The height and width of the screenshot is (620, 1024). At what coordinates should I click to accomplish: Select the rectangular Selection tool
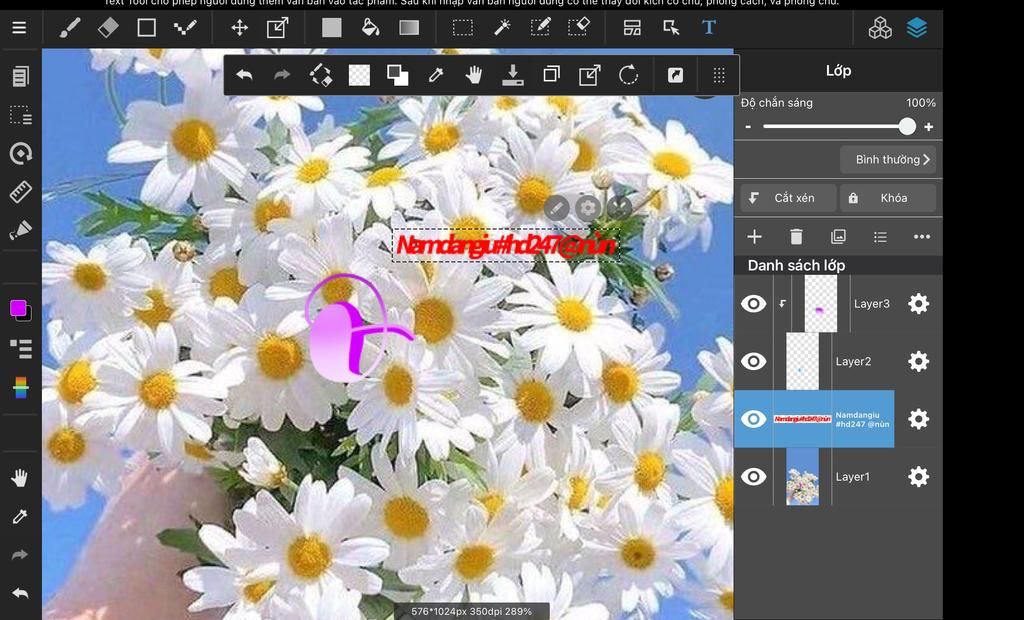[x=463, y=28]
